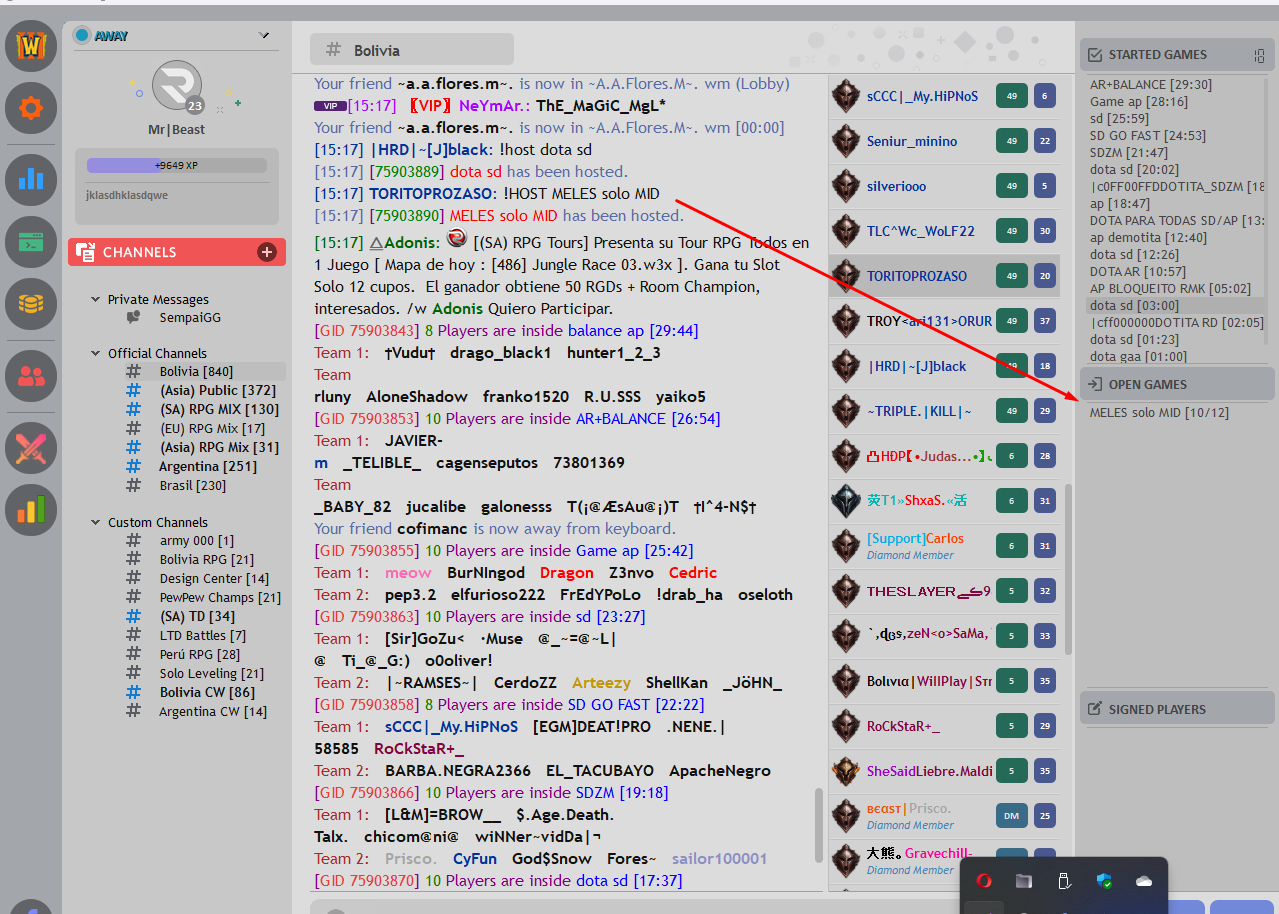
Task: Click the Open Games panel header
Action: (1177, 384)
